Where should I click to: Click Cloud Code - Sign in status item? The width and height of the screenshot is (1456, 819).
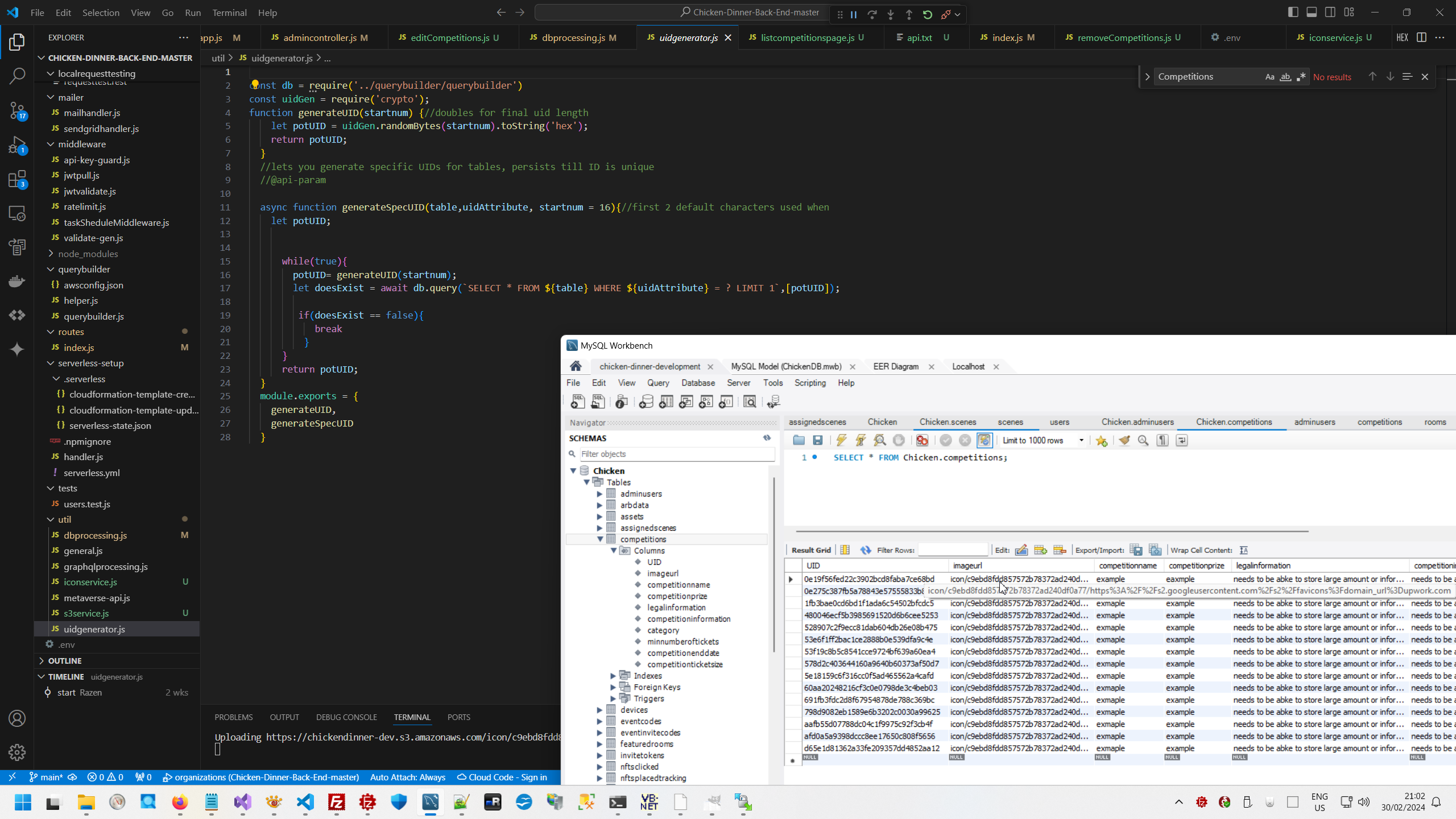502,777
